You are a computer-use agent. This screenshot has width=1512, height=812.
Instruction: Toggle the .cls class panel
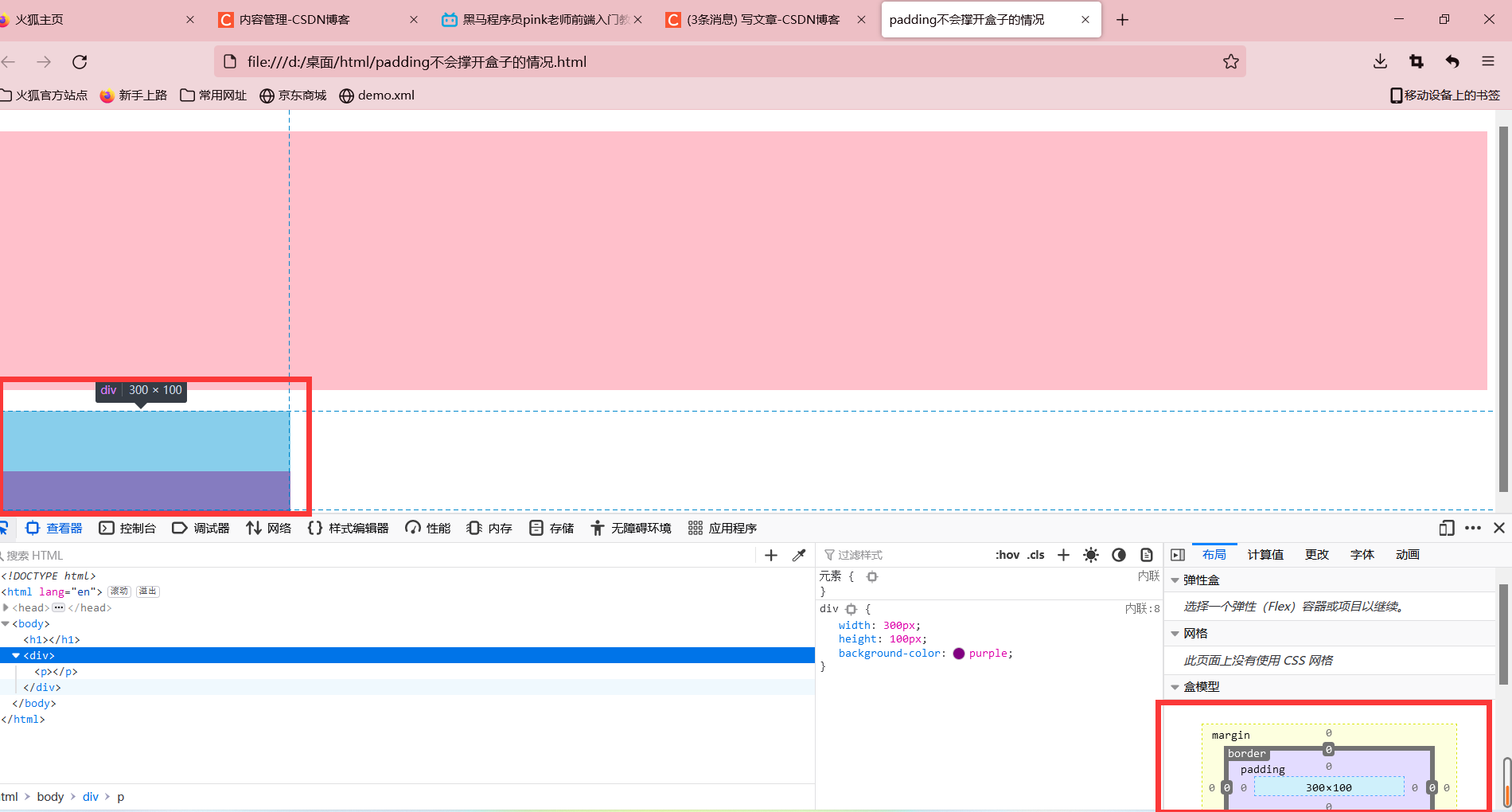coord(1036,555)
